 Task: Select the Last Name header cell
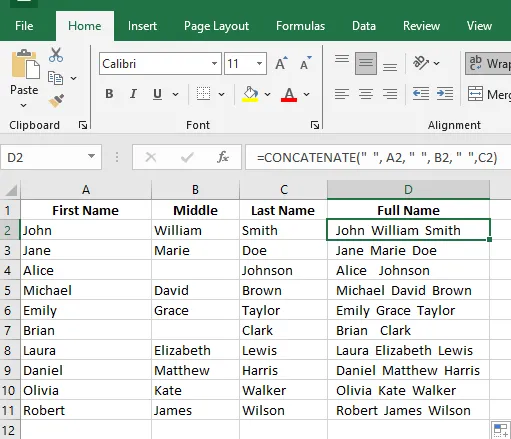click(x=283, y=210)
